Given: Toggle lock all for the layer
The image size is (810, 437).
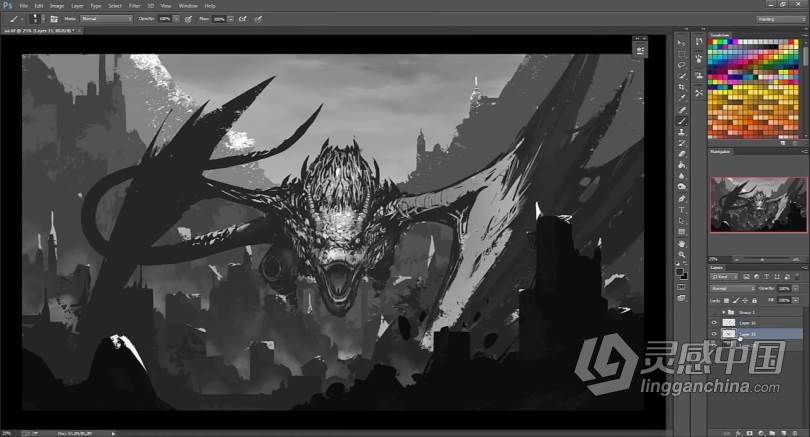Looking at the screenshot, I should point(754,301).
